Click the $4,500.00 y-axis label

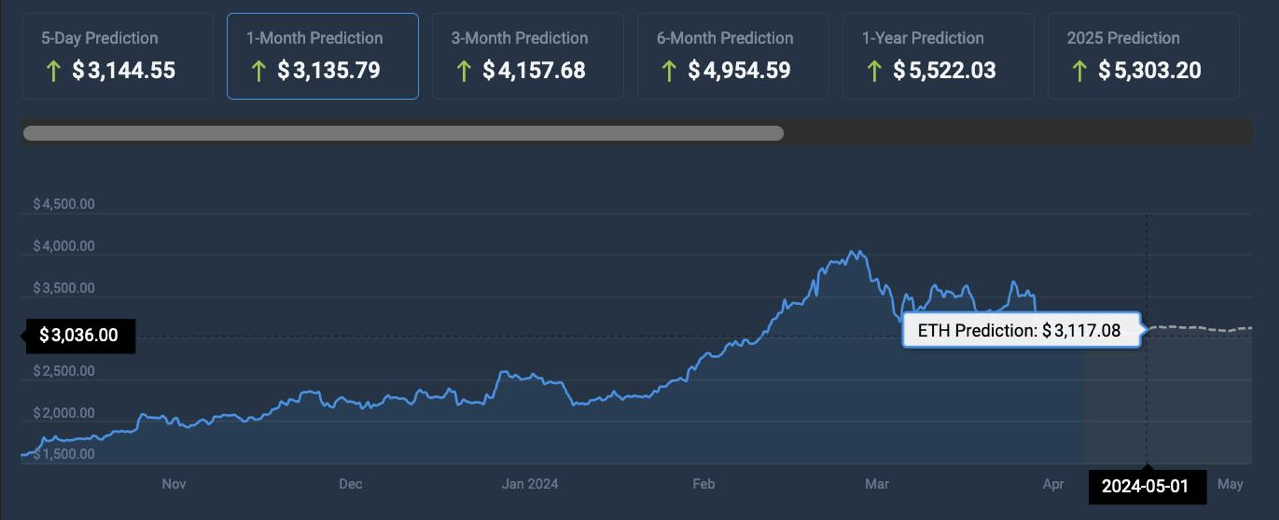(64, 204)
